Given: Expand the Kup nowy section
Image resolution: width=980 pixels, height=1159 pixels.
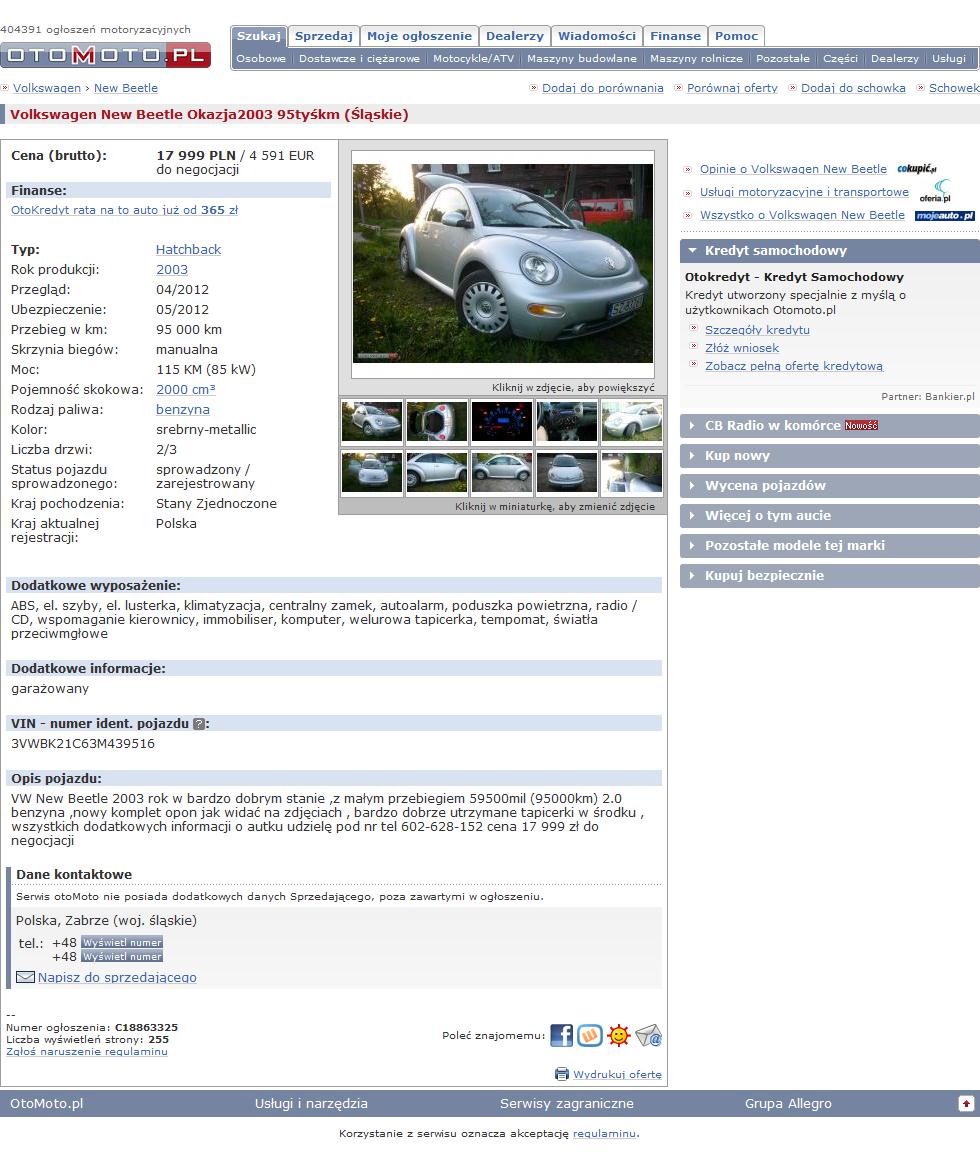Looking at the screenshot, I should coord(830,455).
